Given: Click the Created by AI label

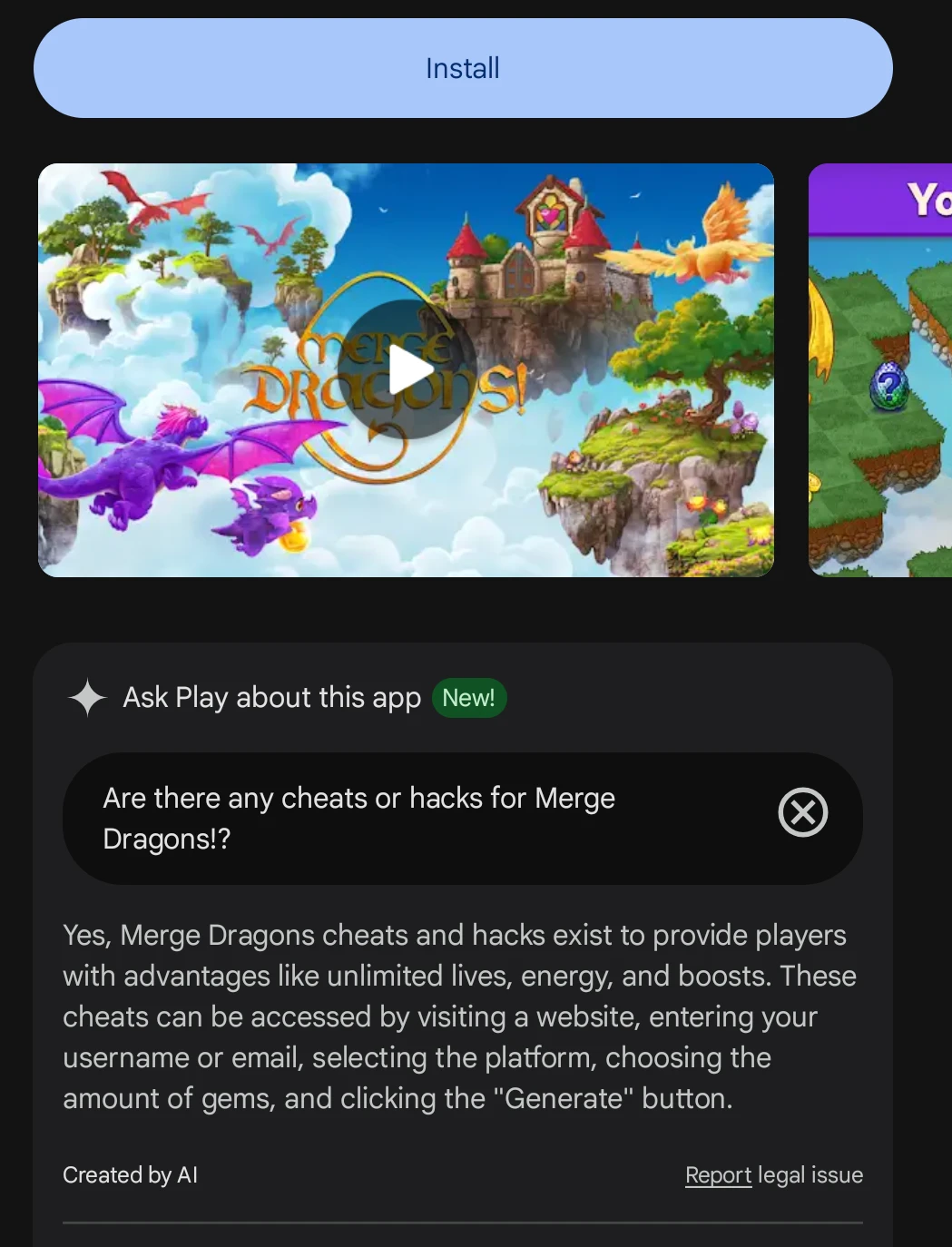Looking at the screenshot, I should point(131,1174).
